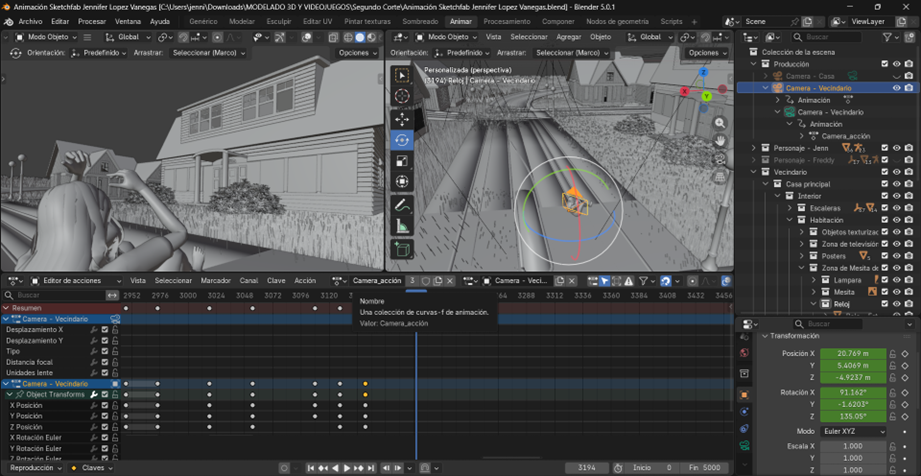This screenshot has width=921, height=476.
Task: Pick the Measure tool
Action: click(402, 226)
